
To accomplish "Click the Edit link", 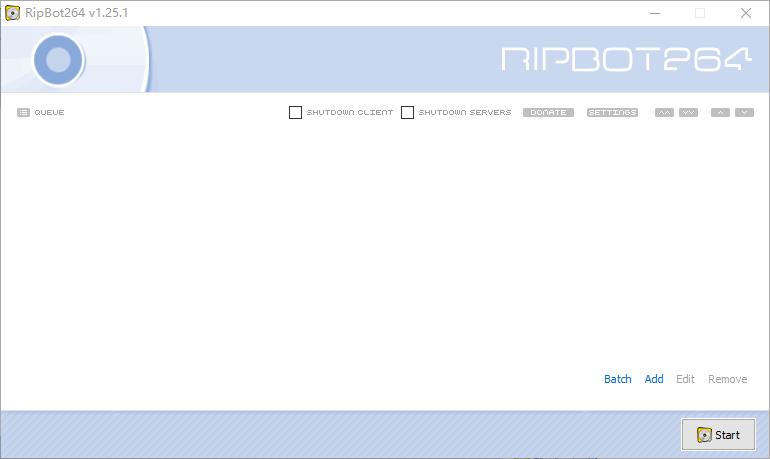I will pos(685,379).
